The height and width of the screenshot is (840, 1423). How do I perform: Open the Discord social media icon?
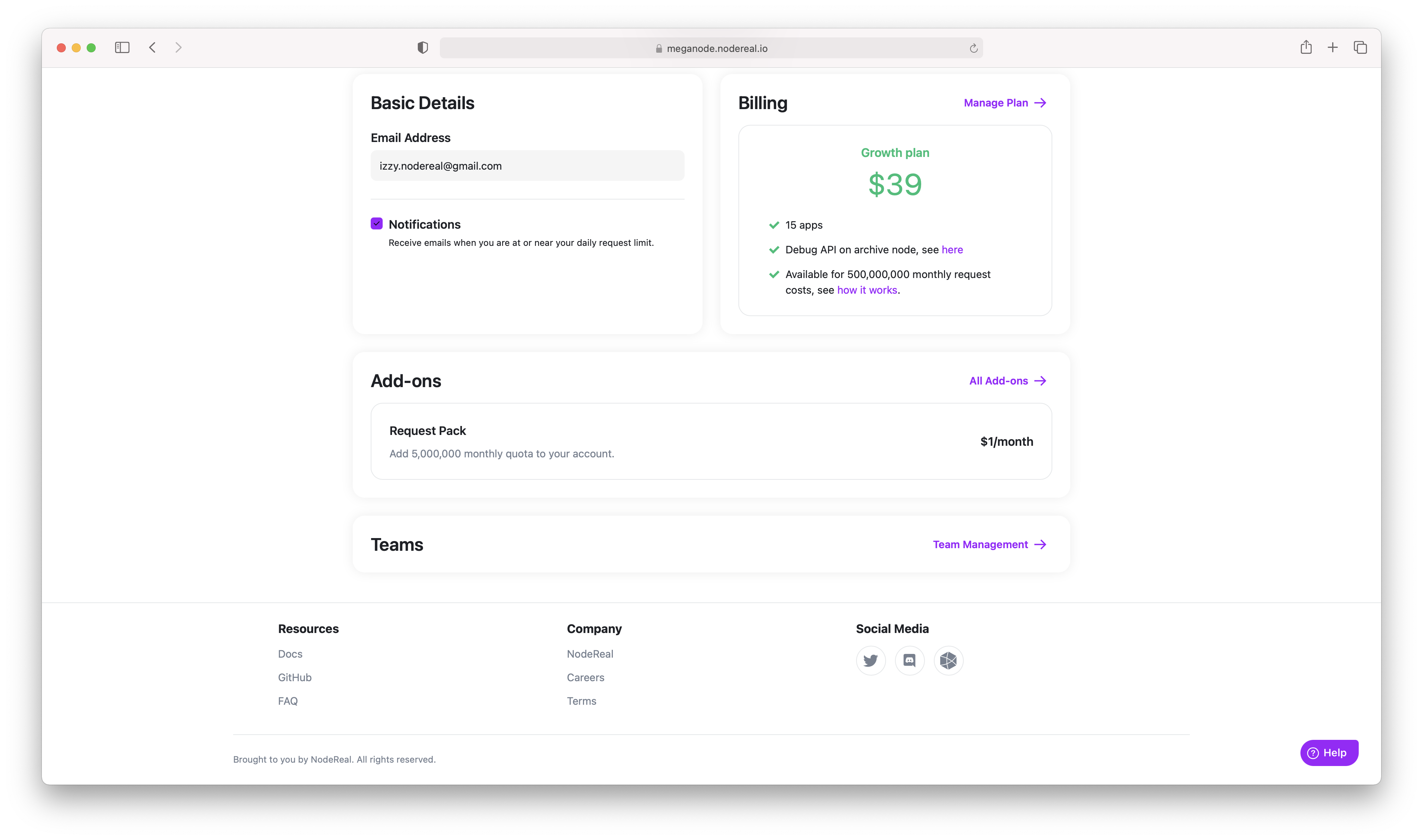[x=910, y=661]
